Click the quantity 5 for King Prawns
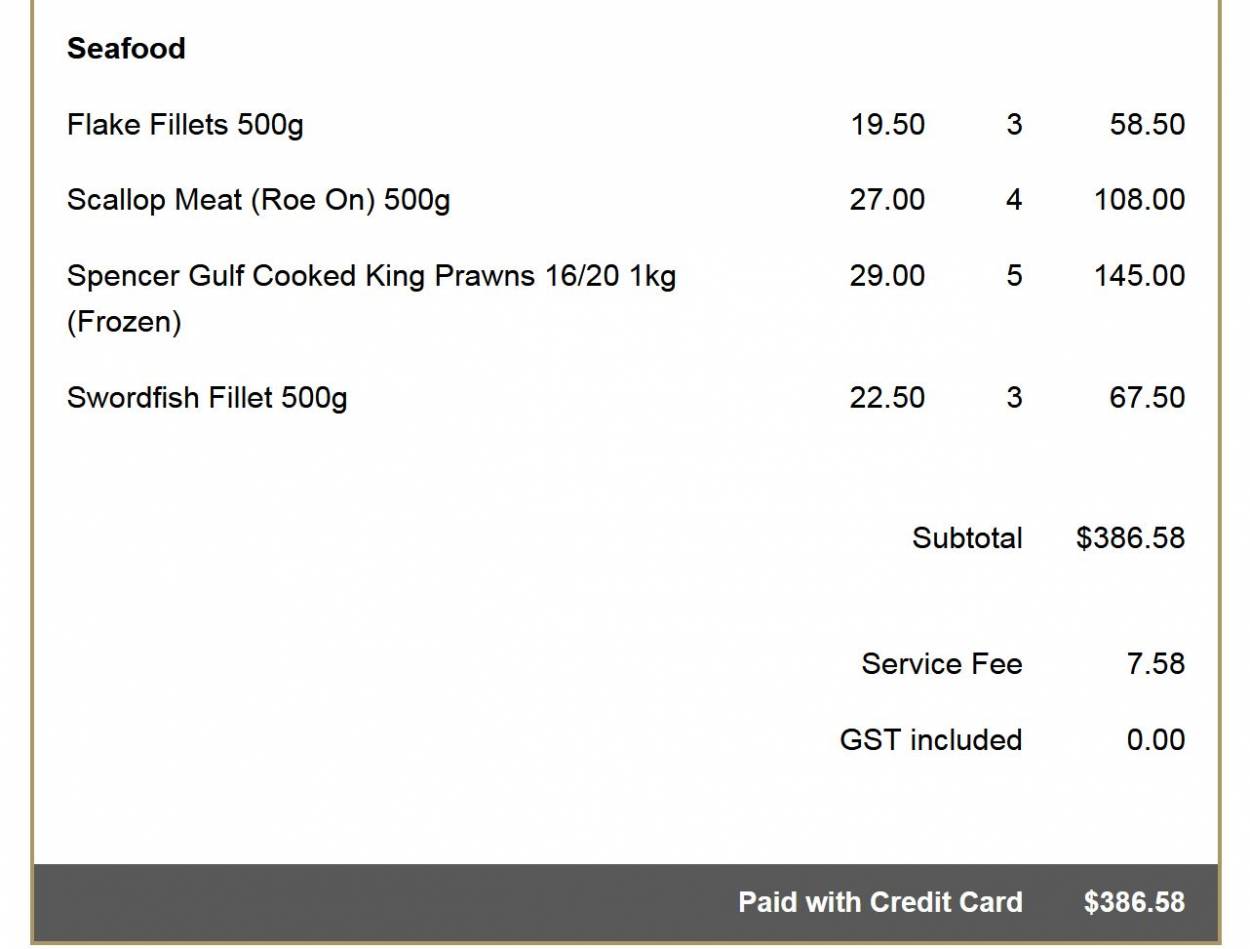Screen dimensions: 1250x949 1014,276
